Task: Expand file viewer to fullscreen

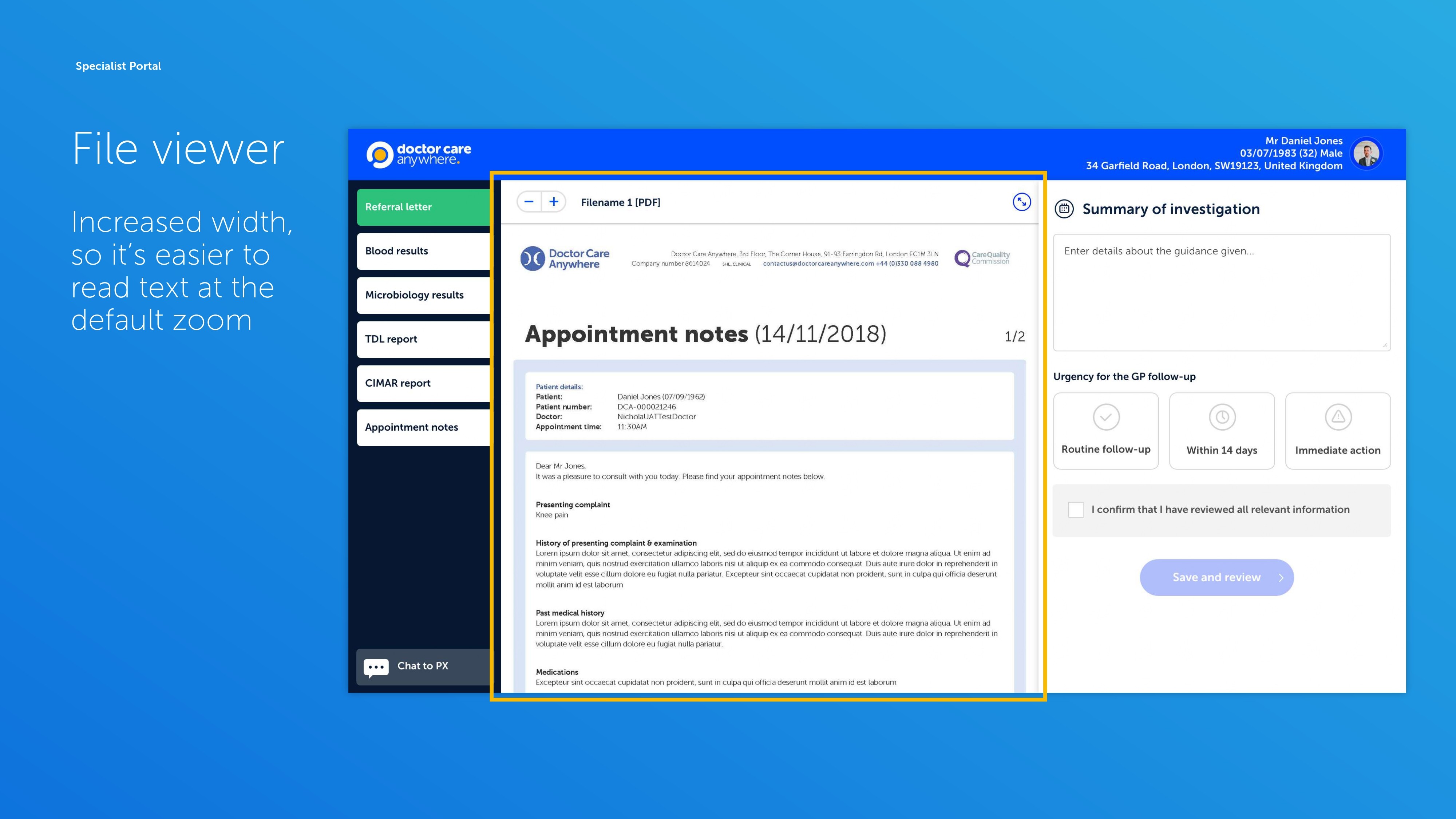Action: [1021, 202]
